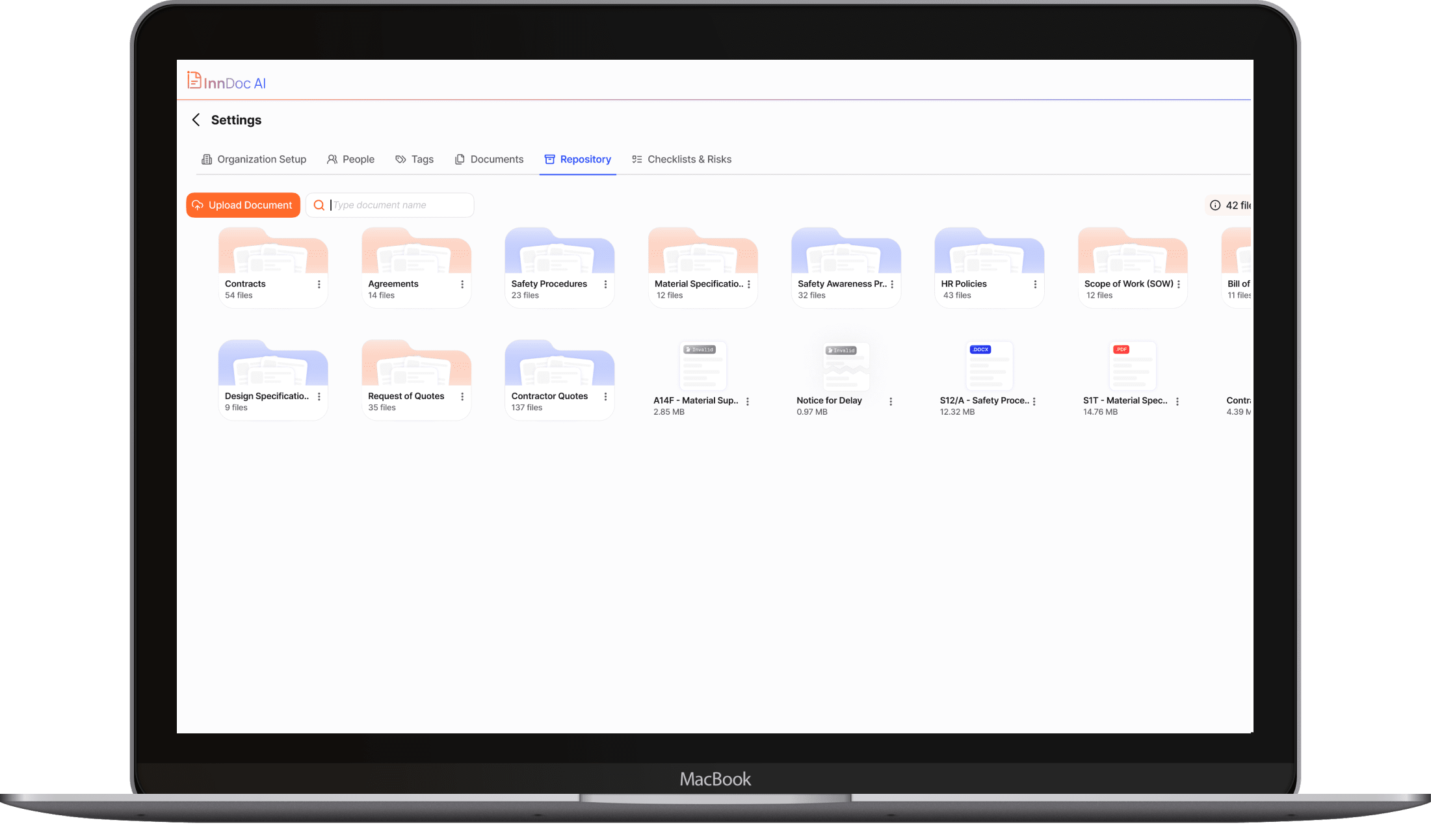Click the info icon next to 42 files
The image size is (1431, 840).
(1214, 205)
